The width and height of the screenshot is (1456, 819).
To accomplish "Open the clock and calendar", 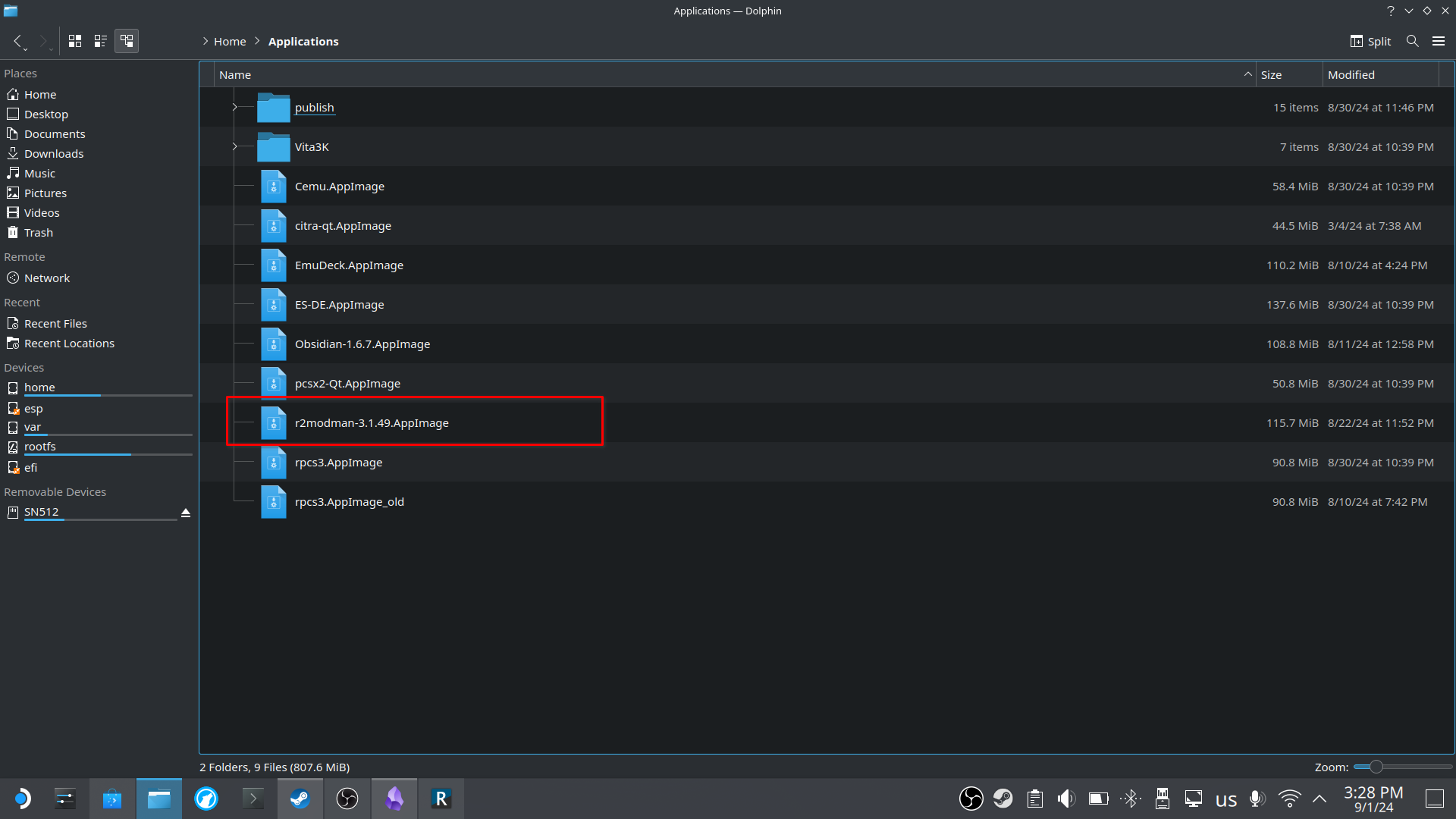I will click(x=1373, y=799).
